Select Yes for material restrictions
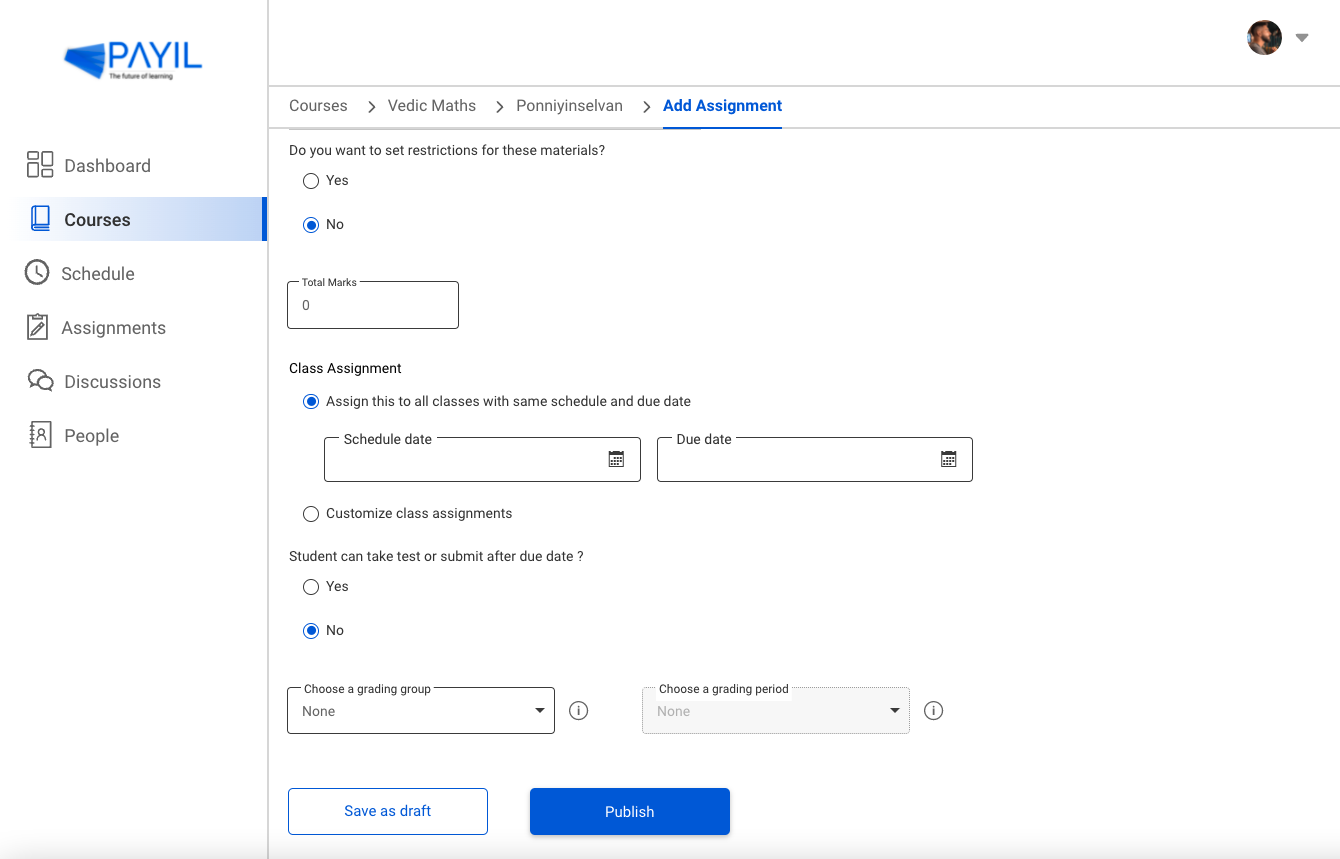 pyautogui.click(x=311, y=181)
